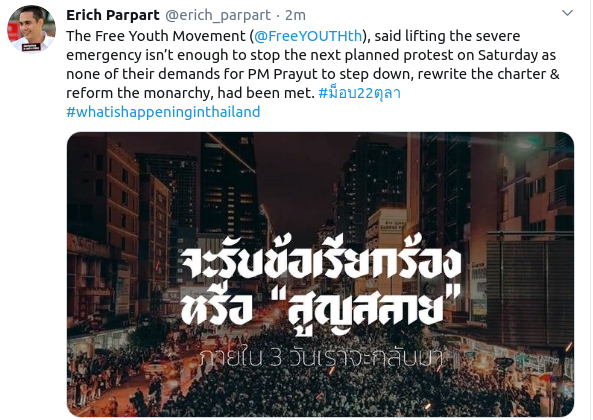Image resolution: width=593 pixels, height=420 pixels.
Task: Expand the tweet options chevron
Action: pos(567,13)
